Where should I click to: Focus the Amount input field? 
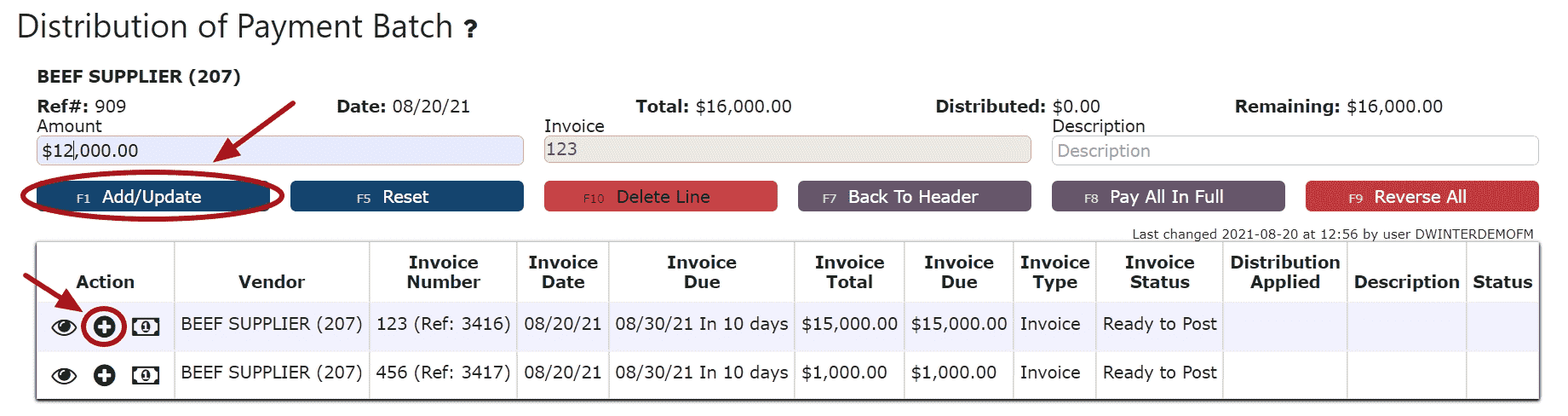click(x=280, y=151)
